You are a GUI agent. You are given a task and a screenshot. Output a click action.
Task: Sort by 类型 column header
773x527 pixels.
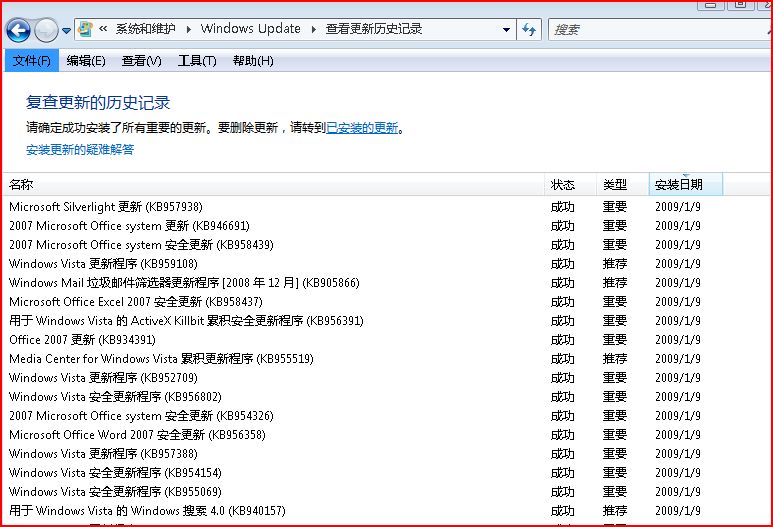coord(623,184)
